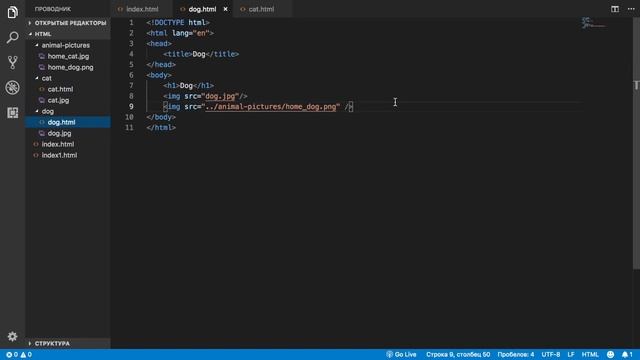Click line number 7 in the gutter
This screenshot has width=640, height=360.
131,85
